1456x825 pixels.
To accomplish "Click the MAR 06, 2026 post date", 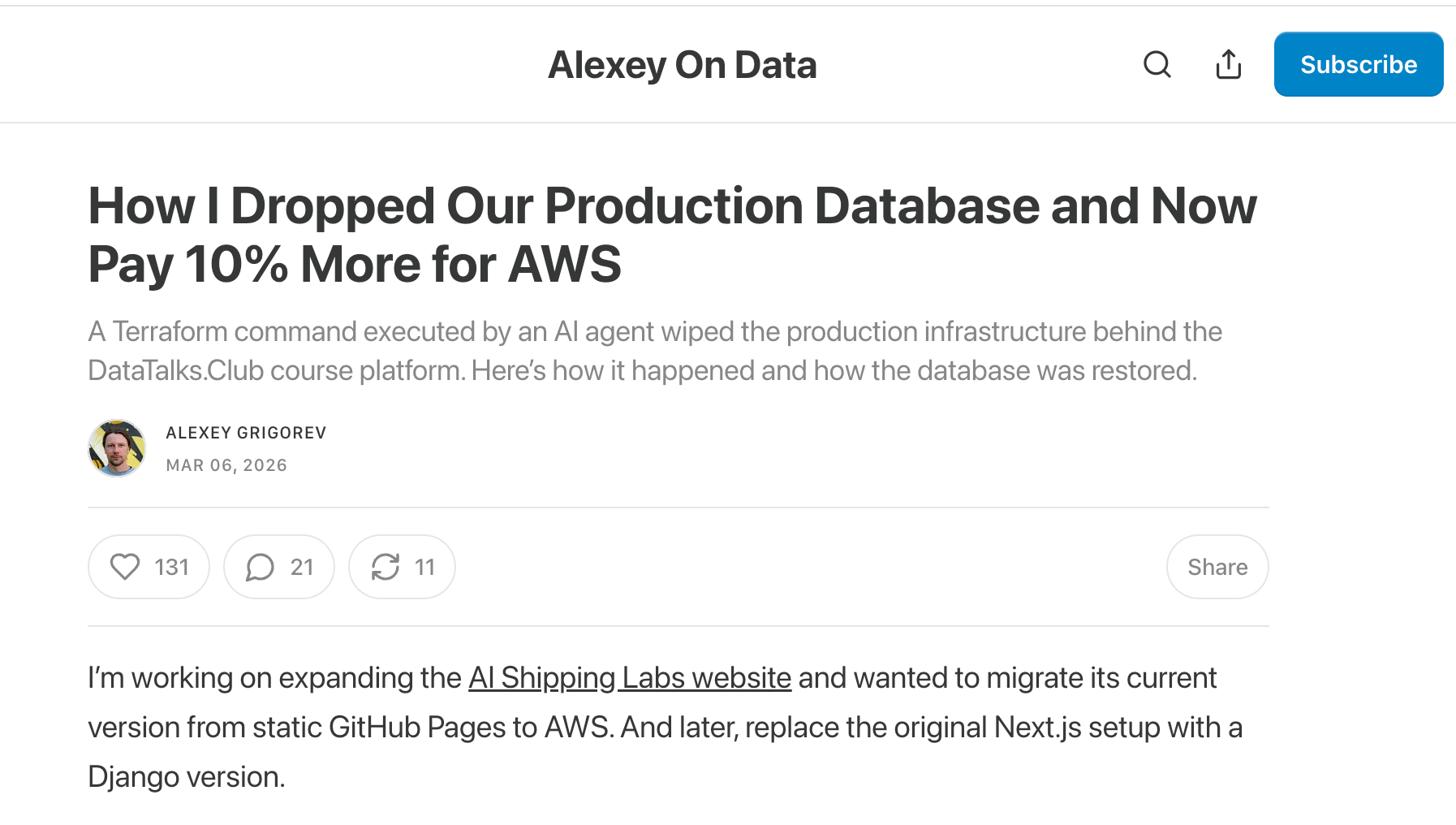I will point(226,465).
